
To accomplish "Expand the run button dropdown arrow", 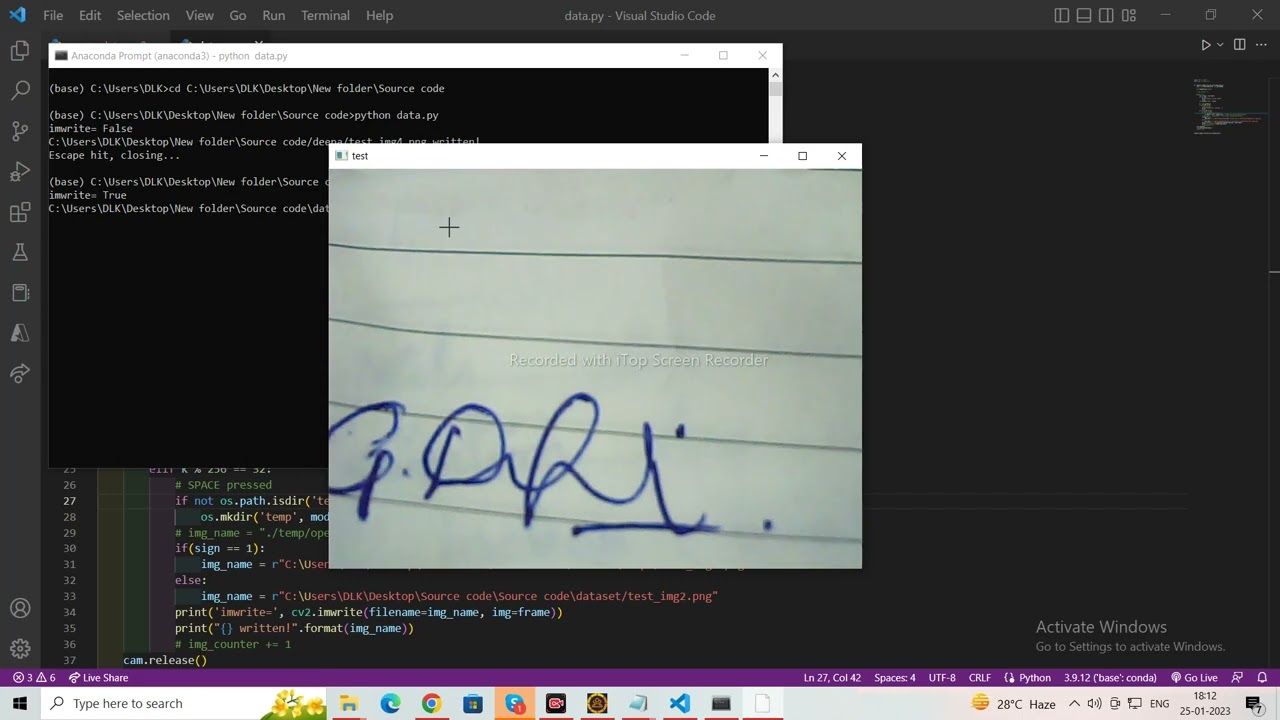I will [x=1220, y=45].
